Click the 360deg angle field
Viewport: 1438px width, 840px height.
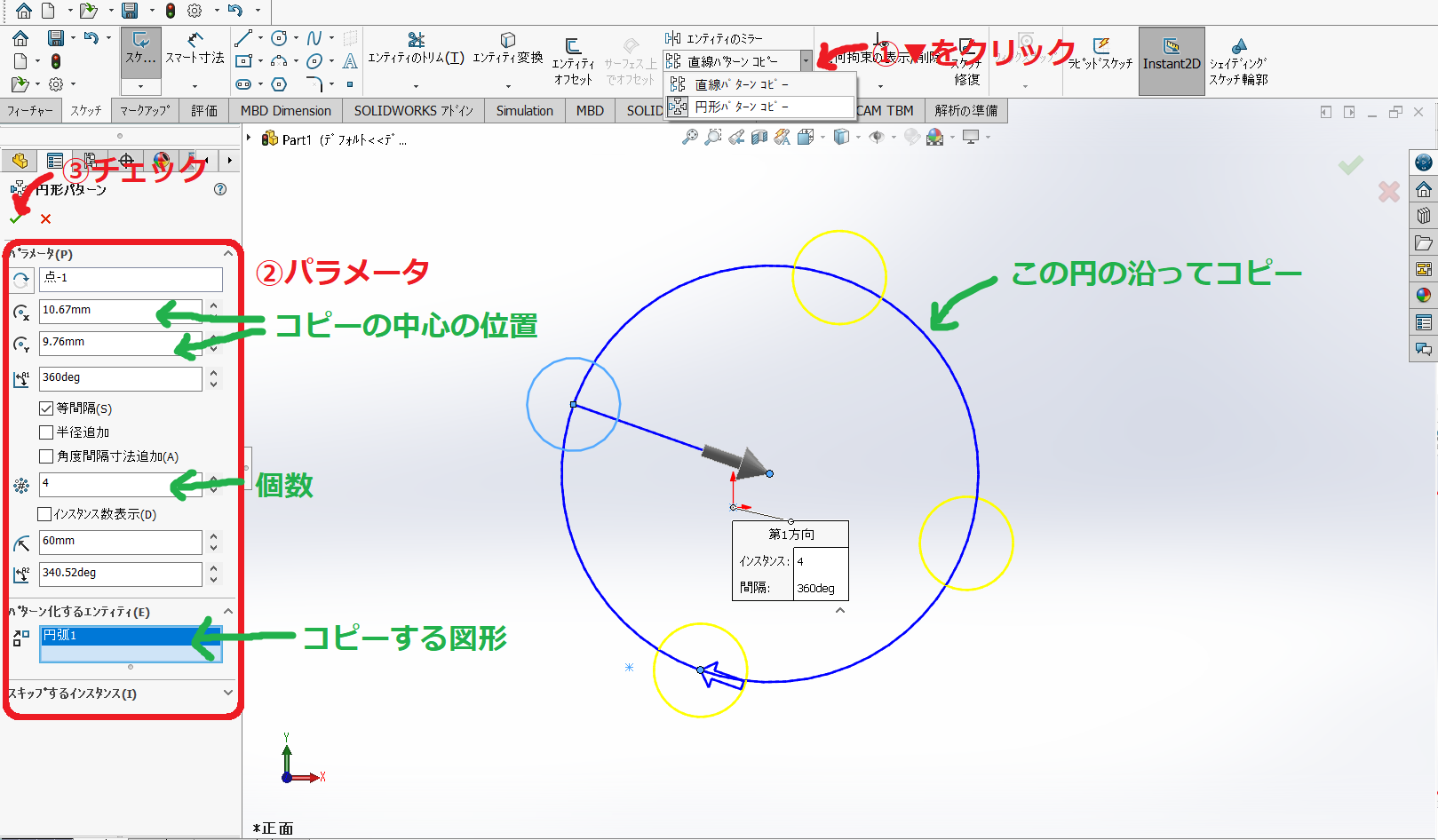[121, 378]
